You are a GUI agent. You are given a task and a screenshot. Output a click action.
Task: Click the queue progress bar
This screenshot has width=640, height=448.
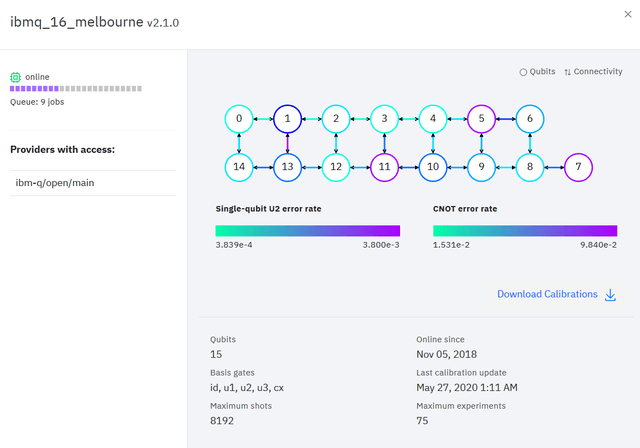tap(76, 89)
